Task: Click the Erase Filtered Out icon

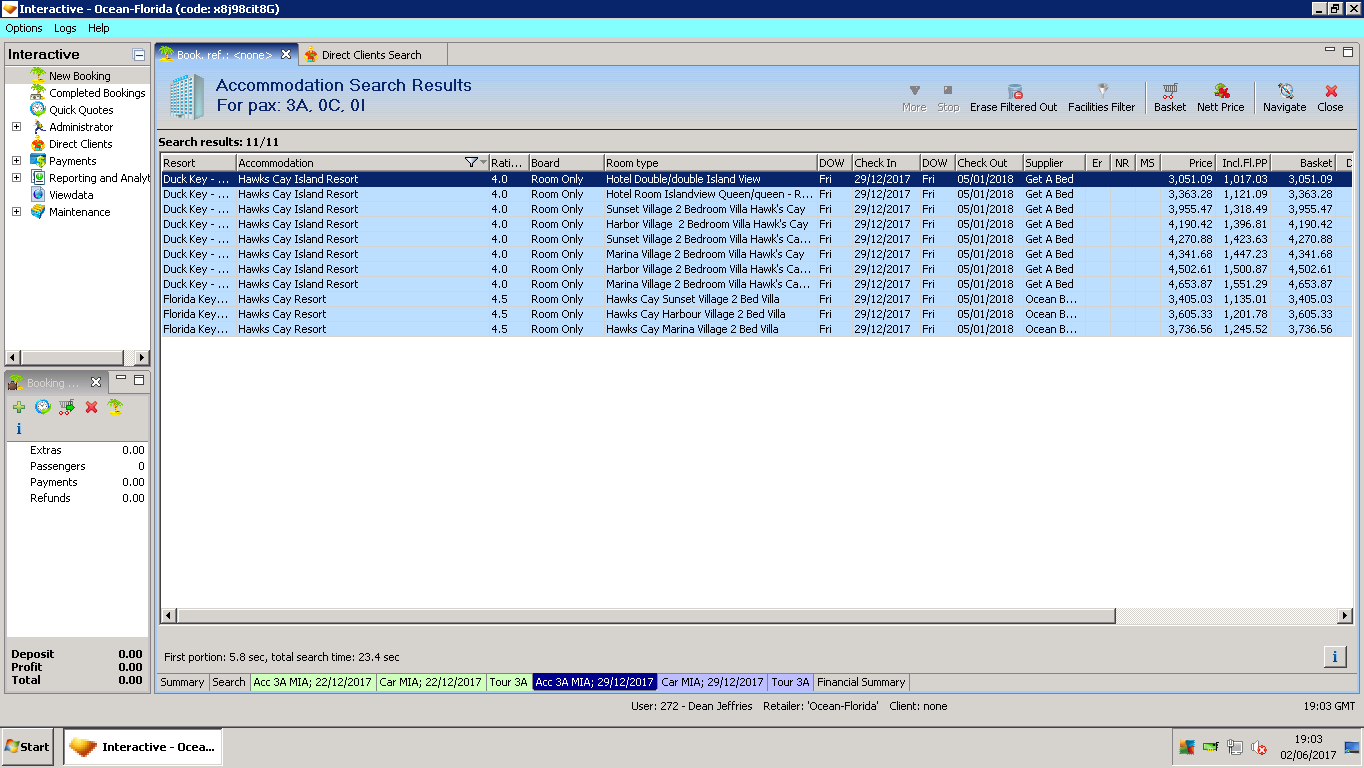Action: click(x=1013, y=92)
